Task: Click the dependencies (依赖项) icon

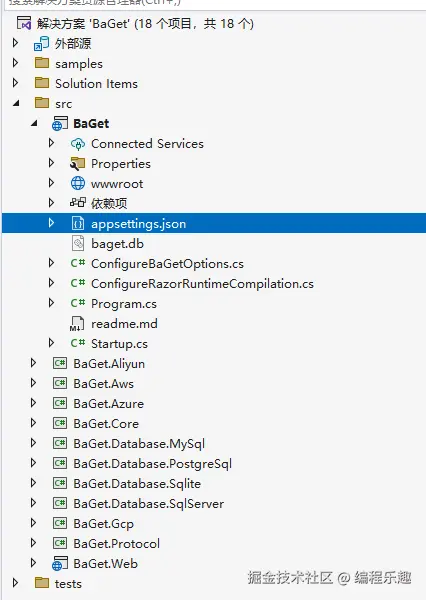Action: tap(78, 203)
